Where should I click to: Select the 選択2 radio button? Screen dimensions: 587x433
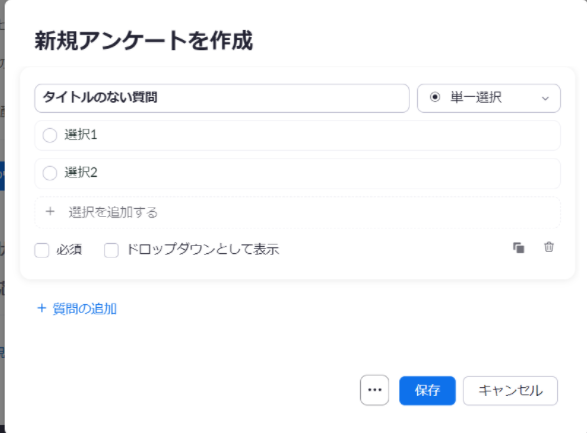[50, 173]
